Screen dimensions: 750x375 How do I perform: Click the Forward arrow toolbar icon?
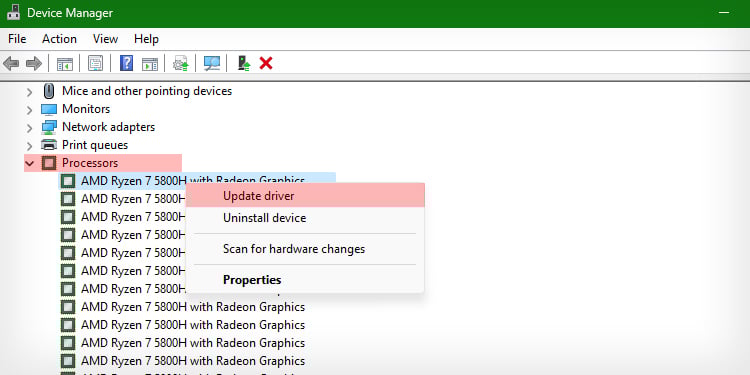(33, 63)
